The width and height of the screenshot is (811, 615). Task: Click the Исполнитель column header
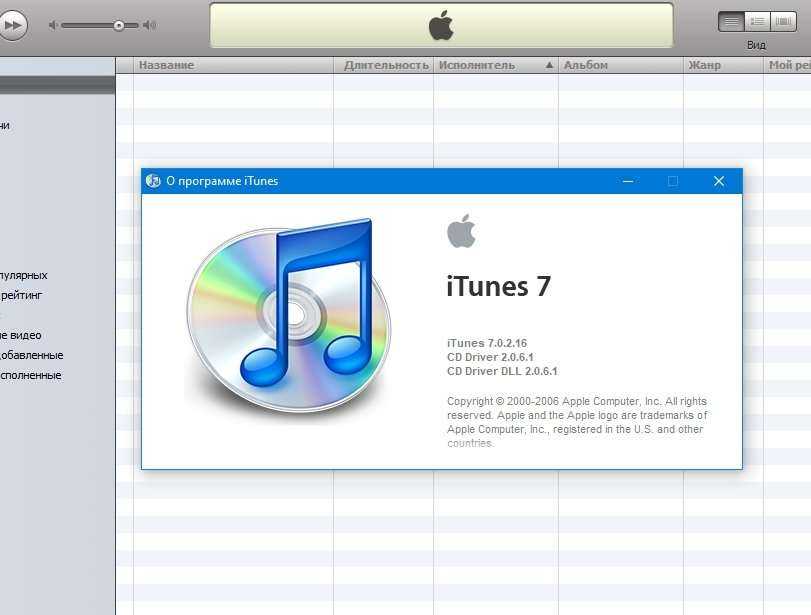click(x=495, y=65)
